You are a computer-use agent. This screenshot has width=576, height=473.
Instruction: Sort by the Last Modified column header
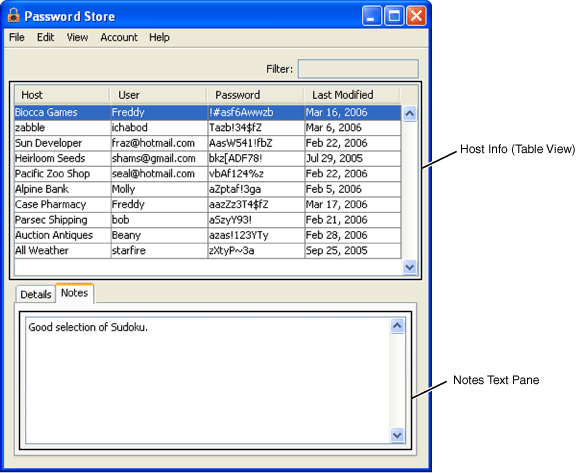(x=352, y=95)
